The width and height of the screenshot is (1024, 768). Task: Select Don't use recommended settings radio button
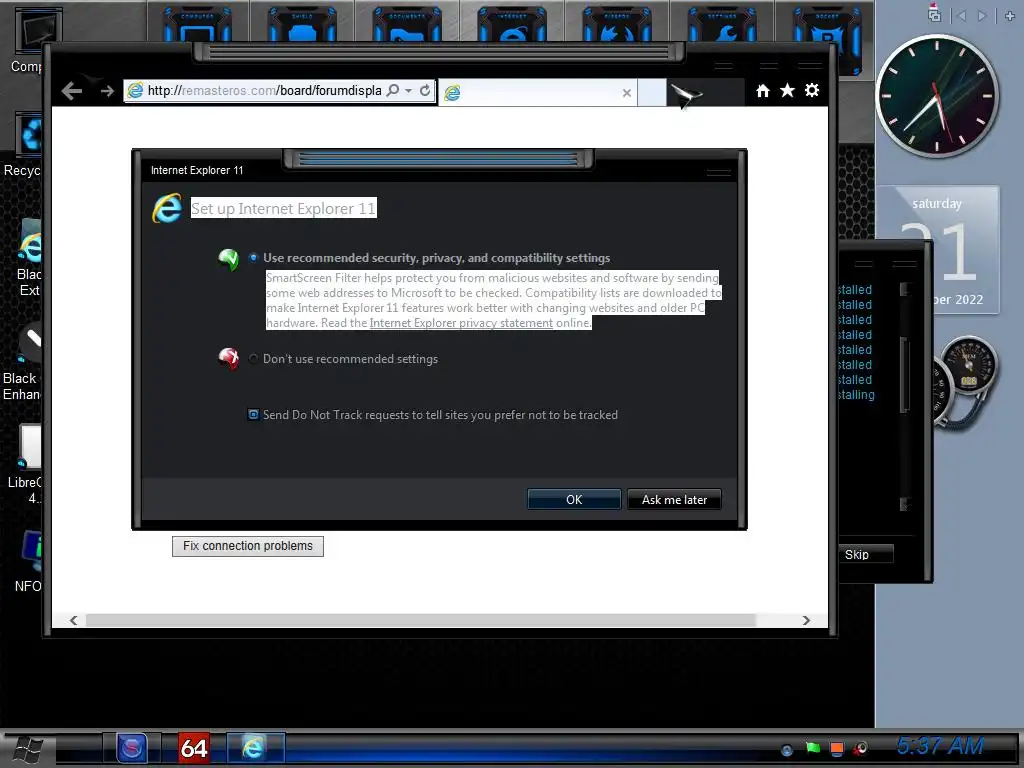click(253, 358)
